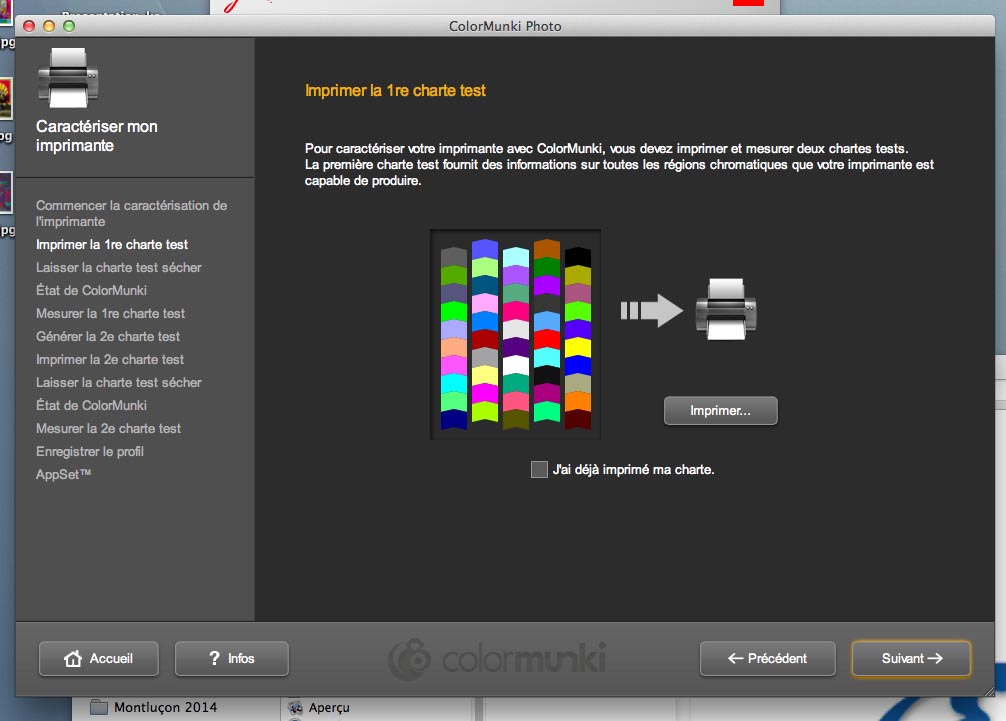Choose Laisser la charte test sécher below Imprimer la 1re
This screenshot has width=1006, height=721.
[x=119, y=267]
